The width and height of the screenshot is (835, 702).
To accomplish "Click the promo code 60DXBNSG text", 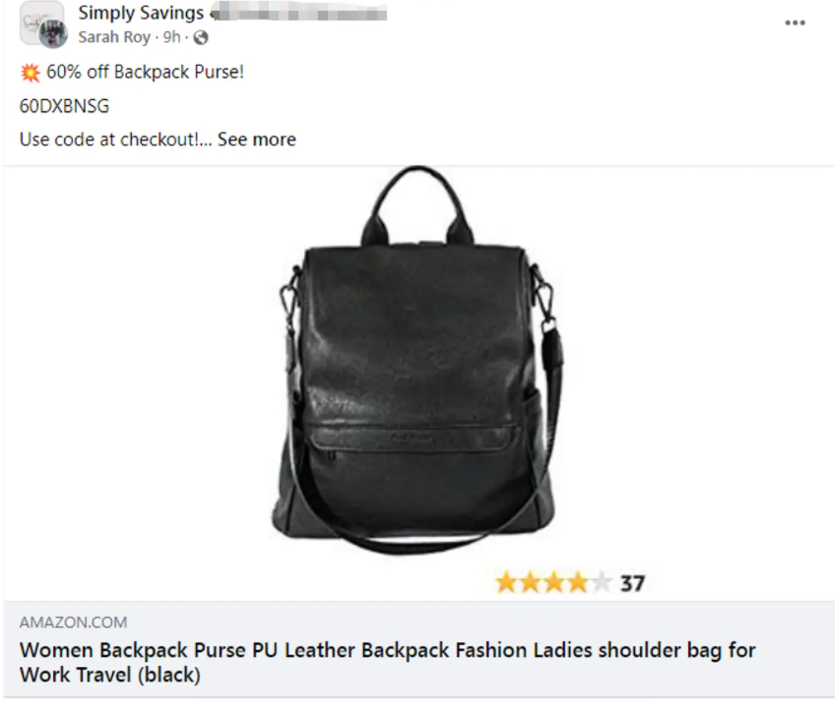I will click(x=64, y=106).
